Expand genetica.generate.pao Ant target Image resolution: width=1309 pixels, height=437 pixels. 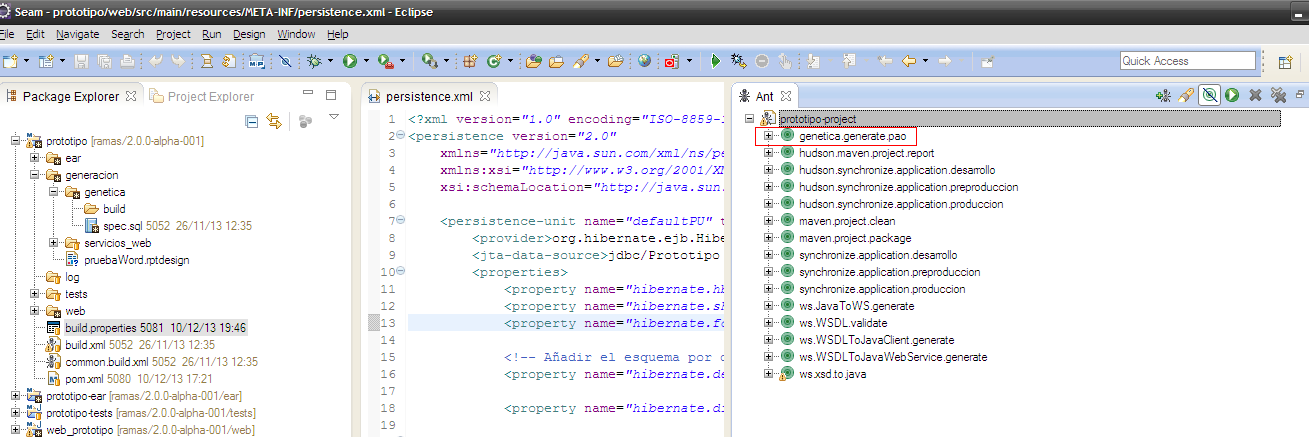[x=768, y=136]
